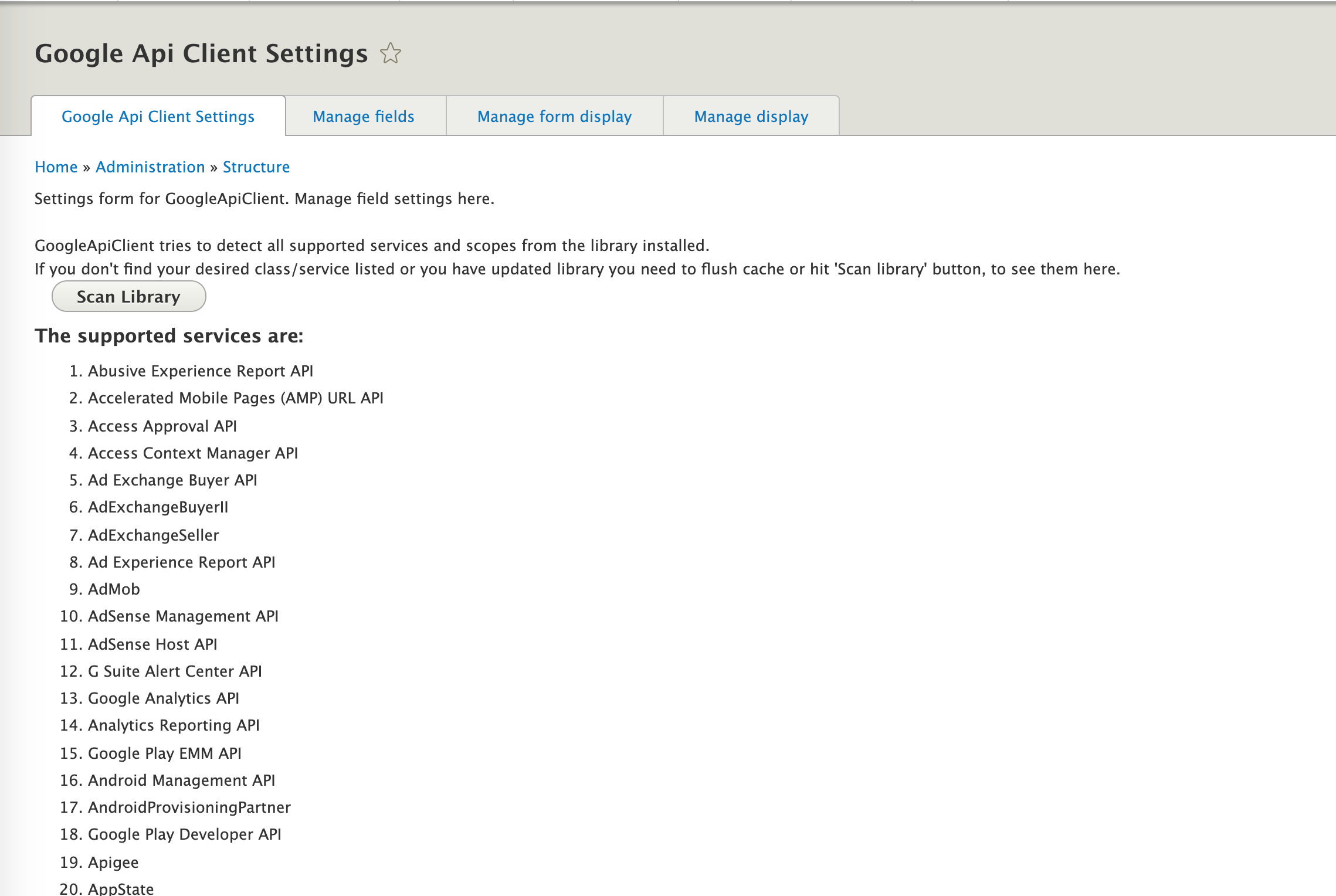
Task: Click the Access Approval API list entry
Action: click(162, 426)
